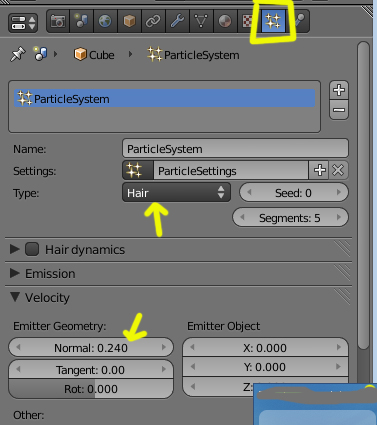Click the ParticleSystem breadcrumb item
This screenshot has height=425, width=377.
(193, 55)
